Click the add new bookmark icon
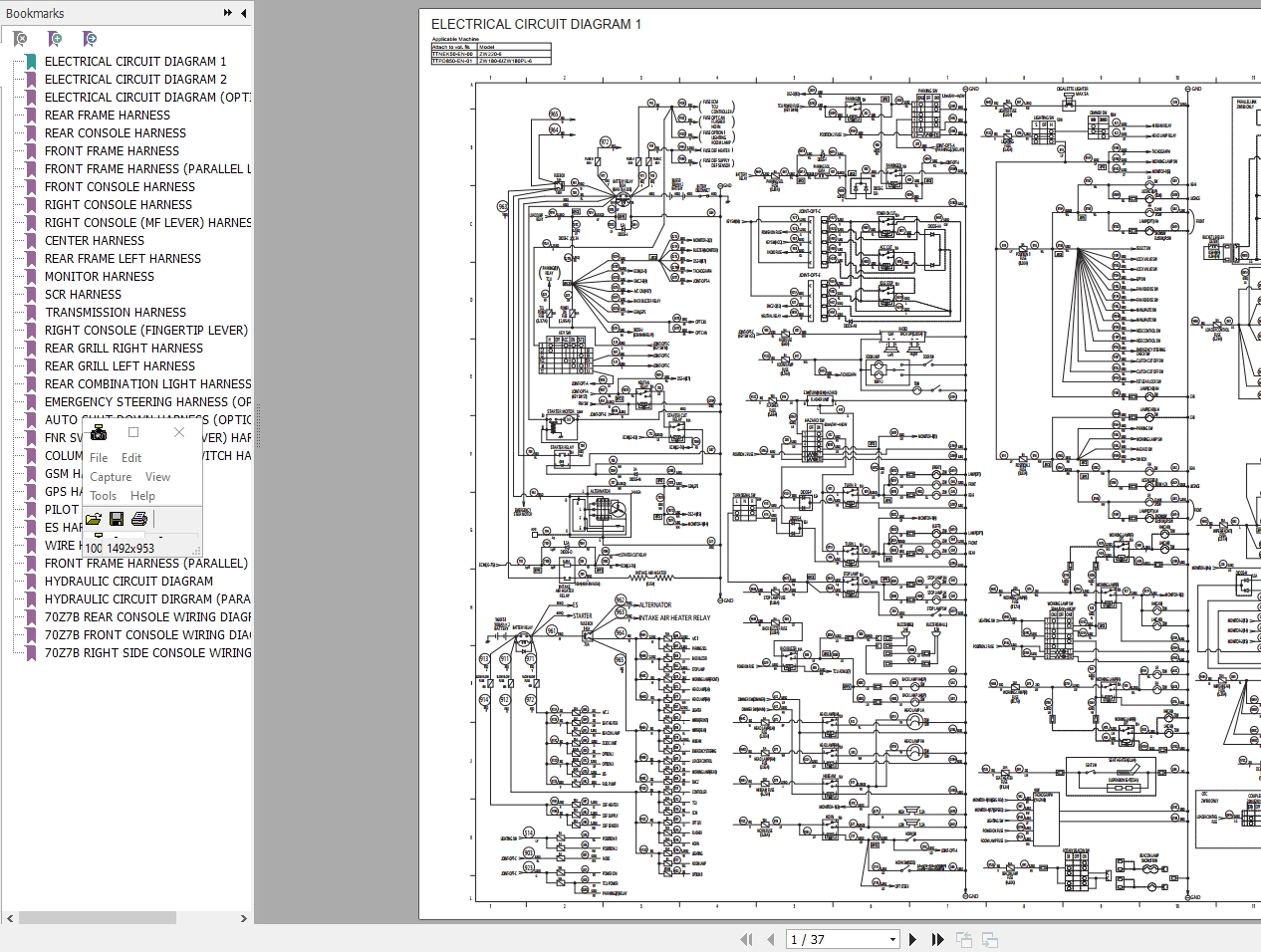 coord(55,39)
